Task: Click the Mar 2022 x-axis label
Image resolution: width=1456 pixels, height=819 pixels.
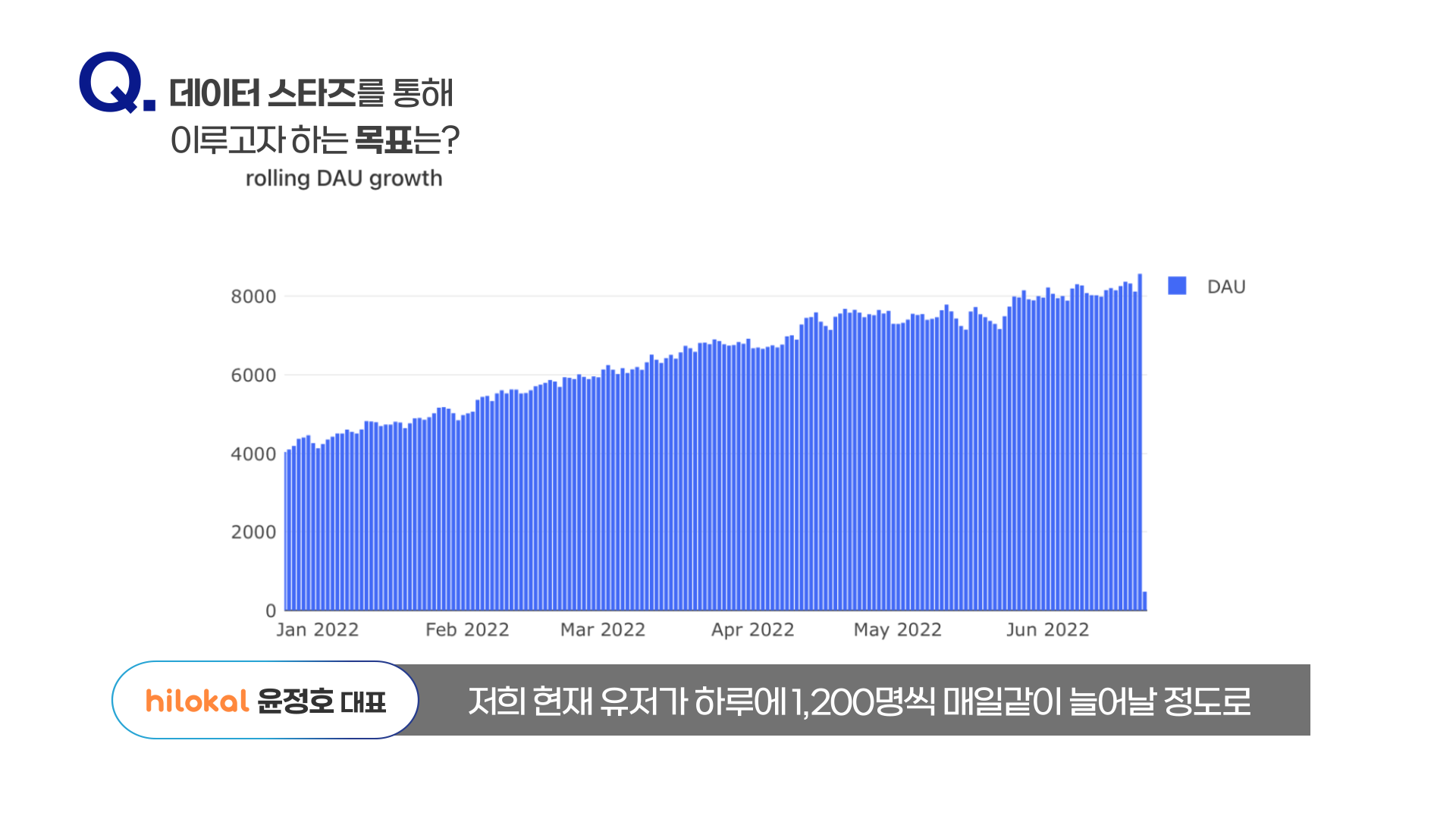Action: click(x=603, y=629)
